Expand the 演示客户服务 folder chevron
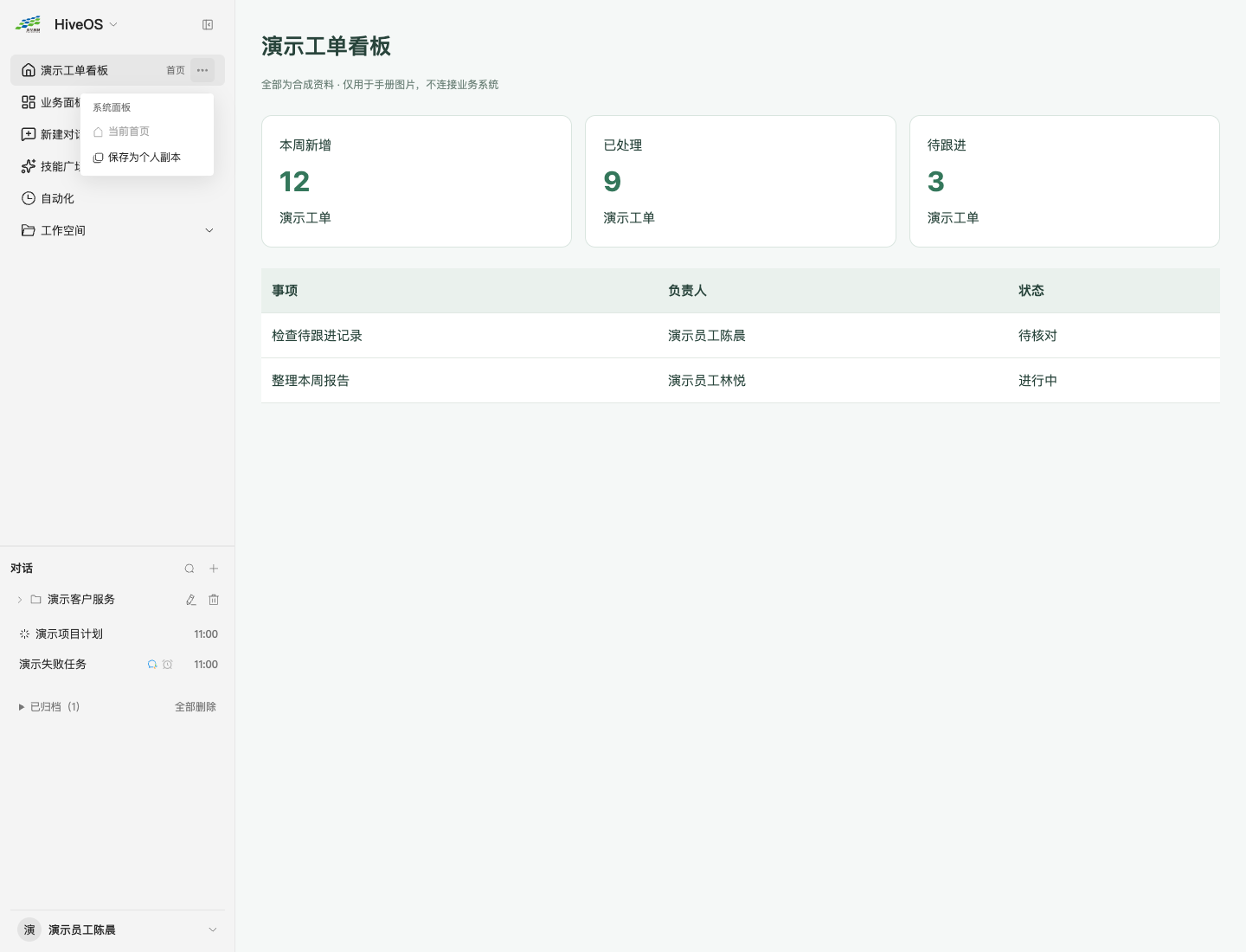 20,600
